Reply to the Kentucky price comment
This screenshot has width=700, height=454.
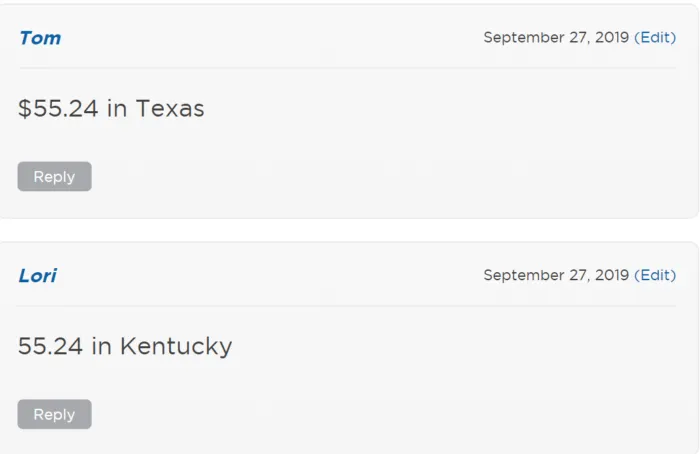click(x=54, y=415)
